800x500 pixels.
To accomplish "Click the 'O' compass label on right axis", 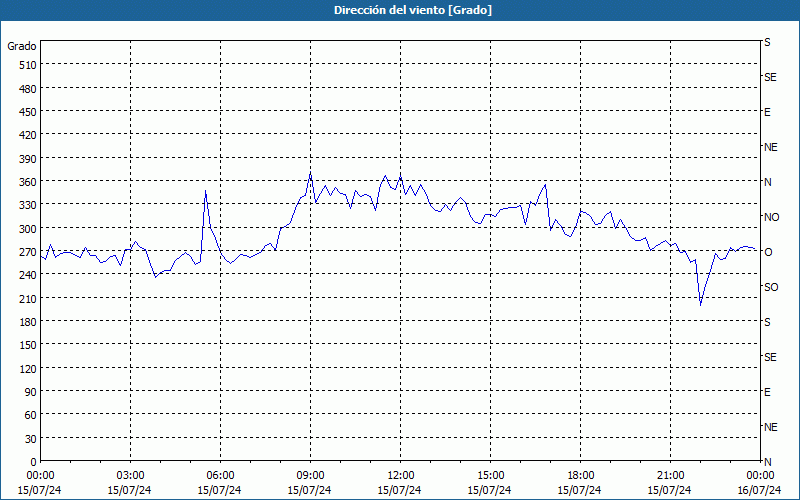I will [x=768, y=252].
